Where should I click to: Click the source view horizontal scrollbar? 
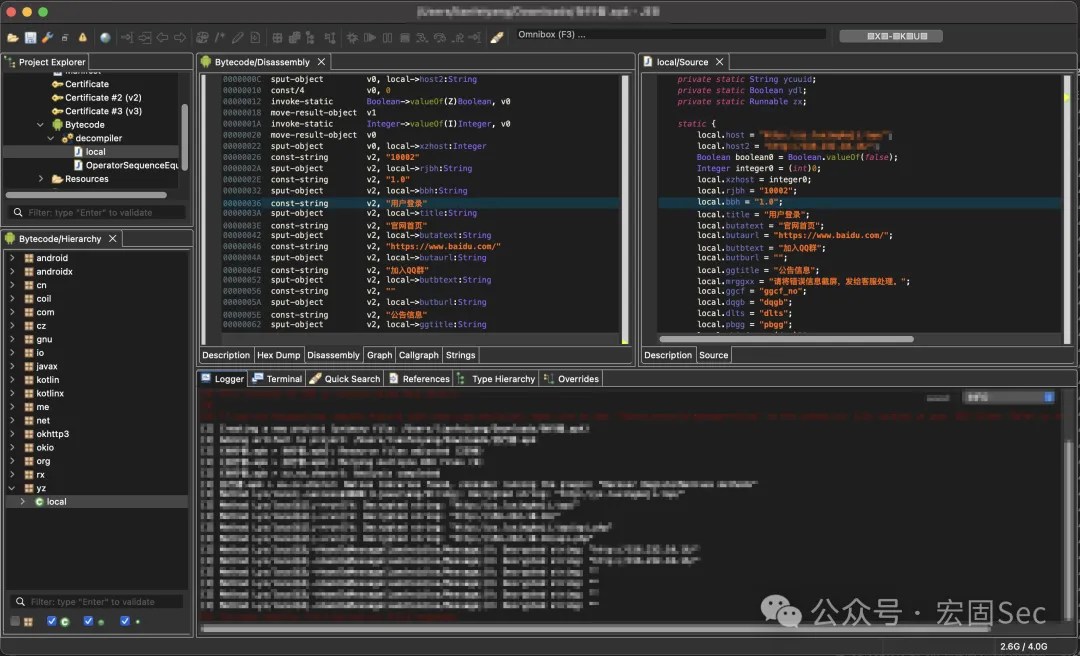point(786,339)
